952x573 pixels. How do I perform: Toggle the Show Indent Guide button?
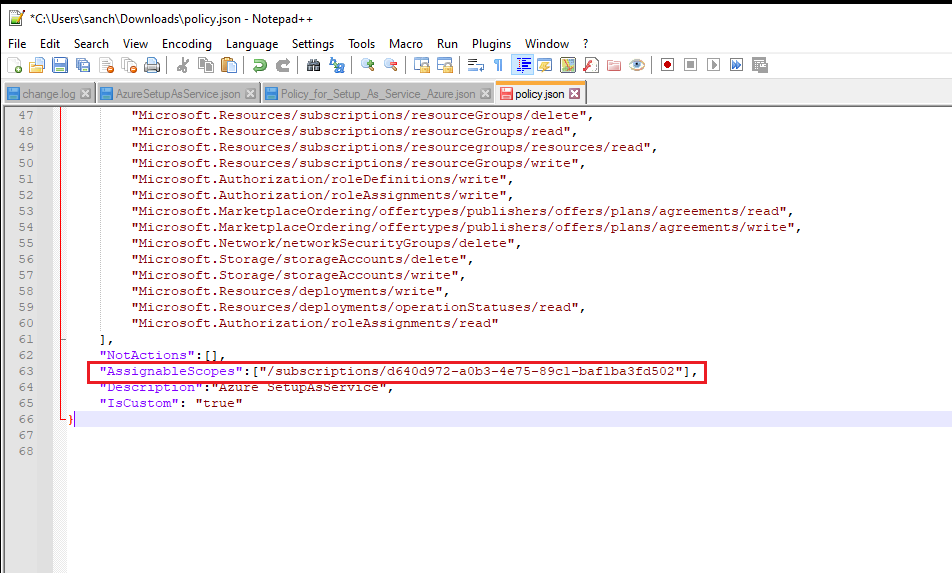(x=522, y=65)
